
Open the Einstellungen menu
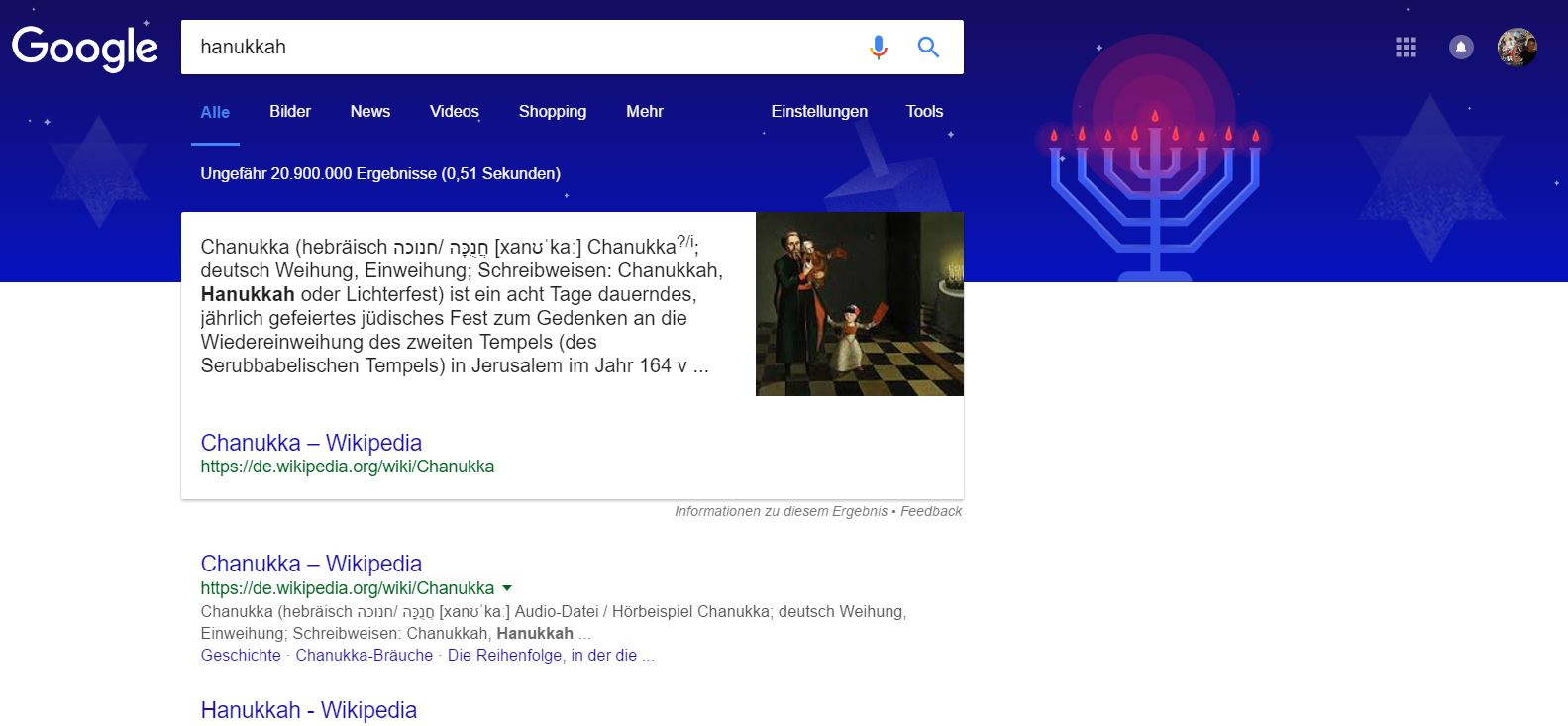pos(819,112)
